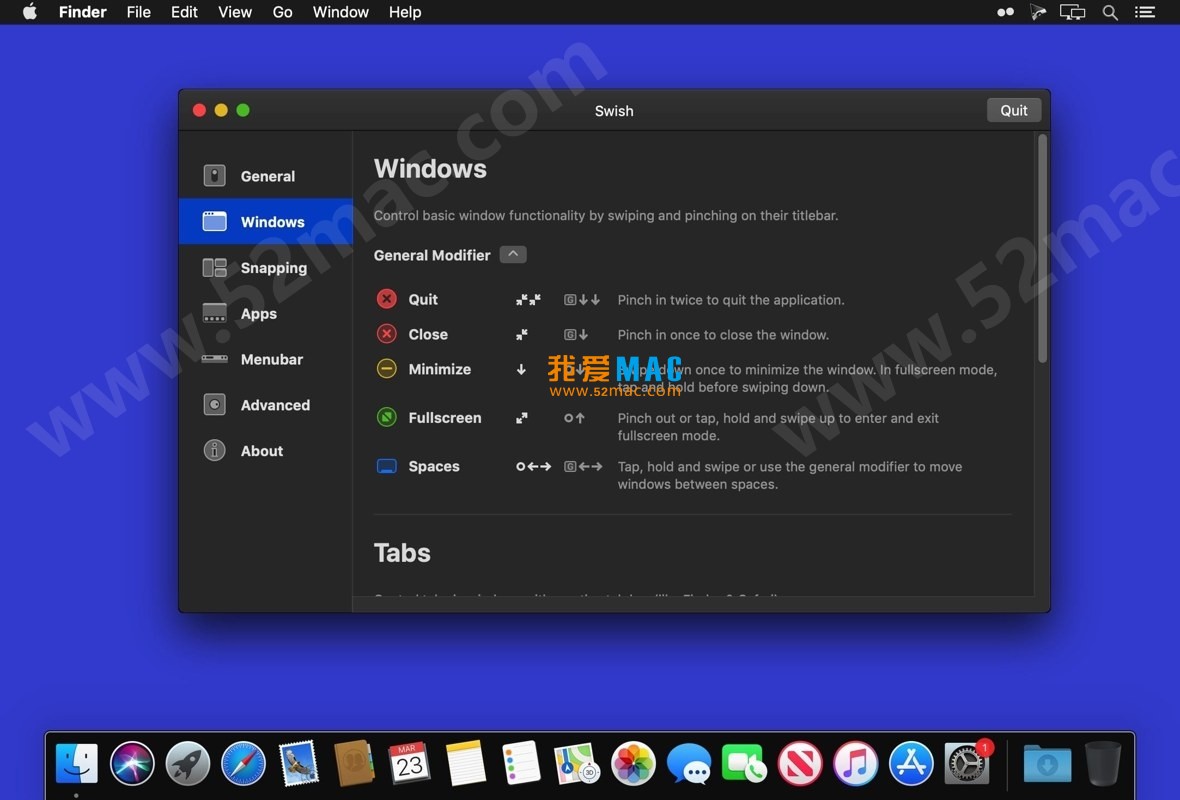Click the double pinch-in glyph in the Quit row
The width and height of the screenshot is (1180, 800).
(528, 300)
